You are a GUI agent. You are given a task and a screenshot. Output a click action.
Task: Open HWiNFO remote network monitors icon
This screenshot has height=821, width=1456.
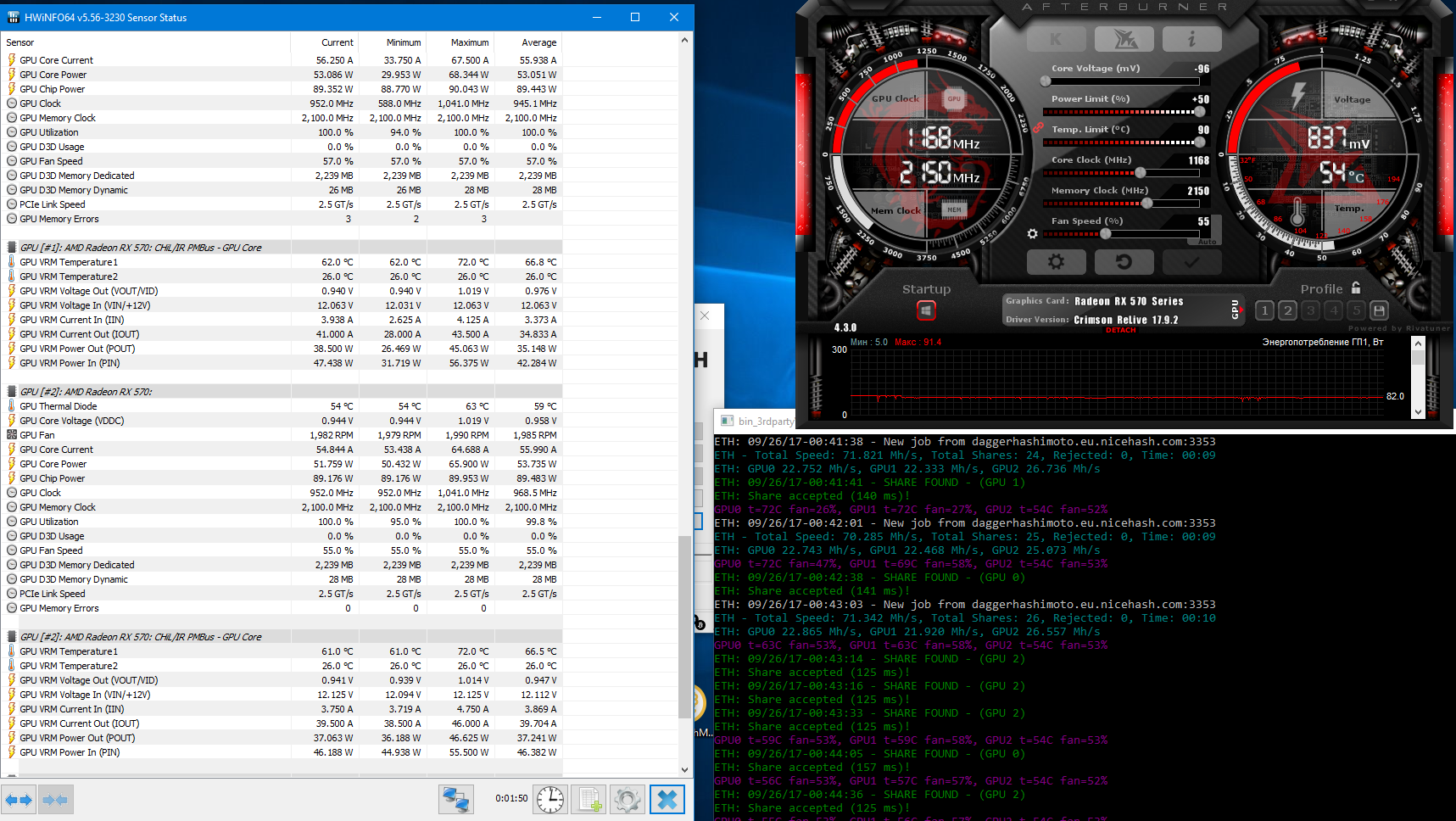(x=456, y=800)
